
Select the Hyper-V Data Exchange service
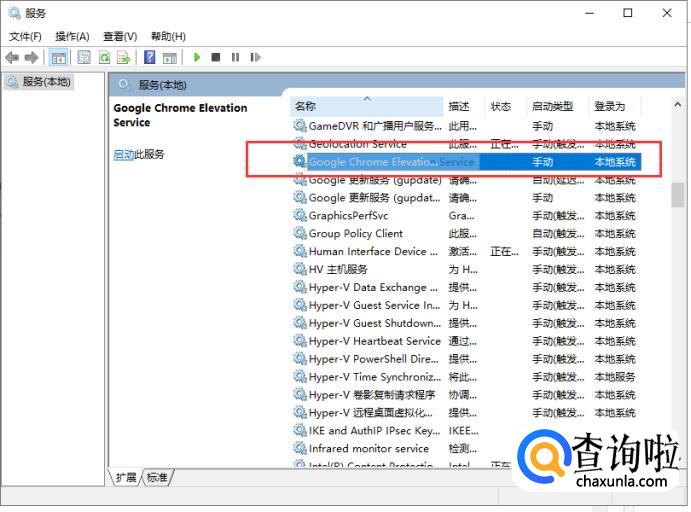[466, 287]
